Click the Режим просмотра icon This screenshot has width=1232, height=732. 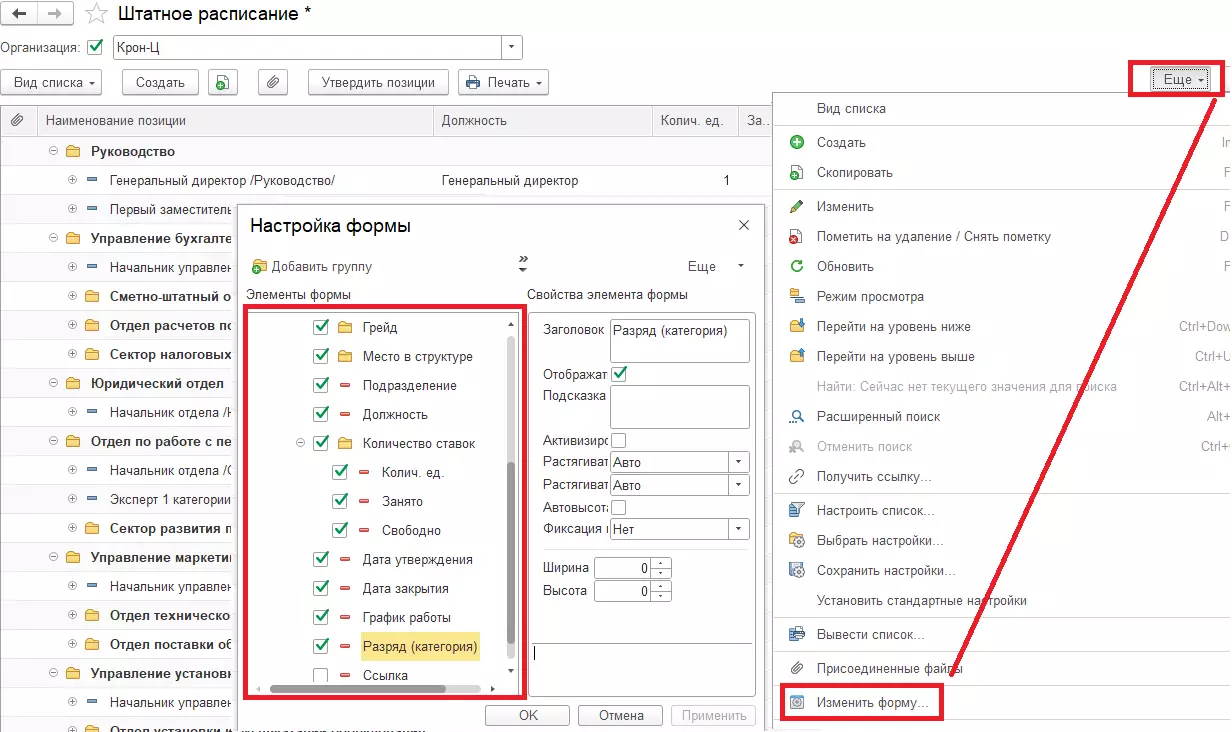coord(797,296)
